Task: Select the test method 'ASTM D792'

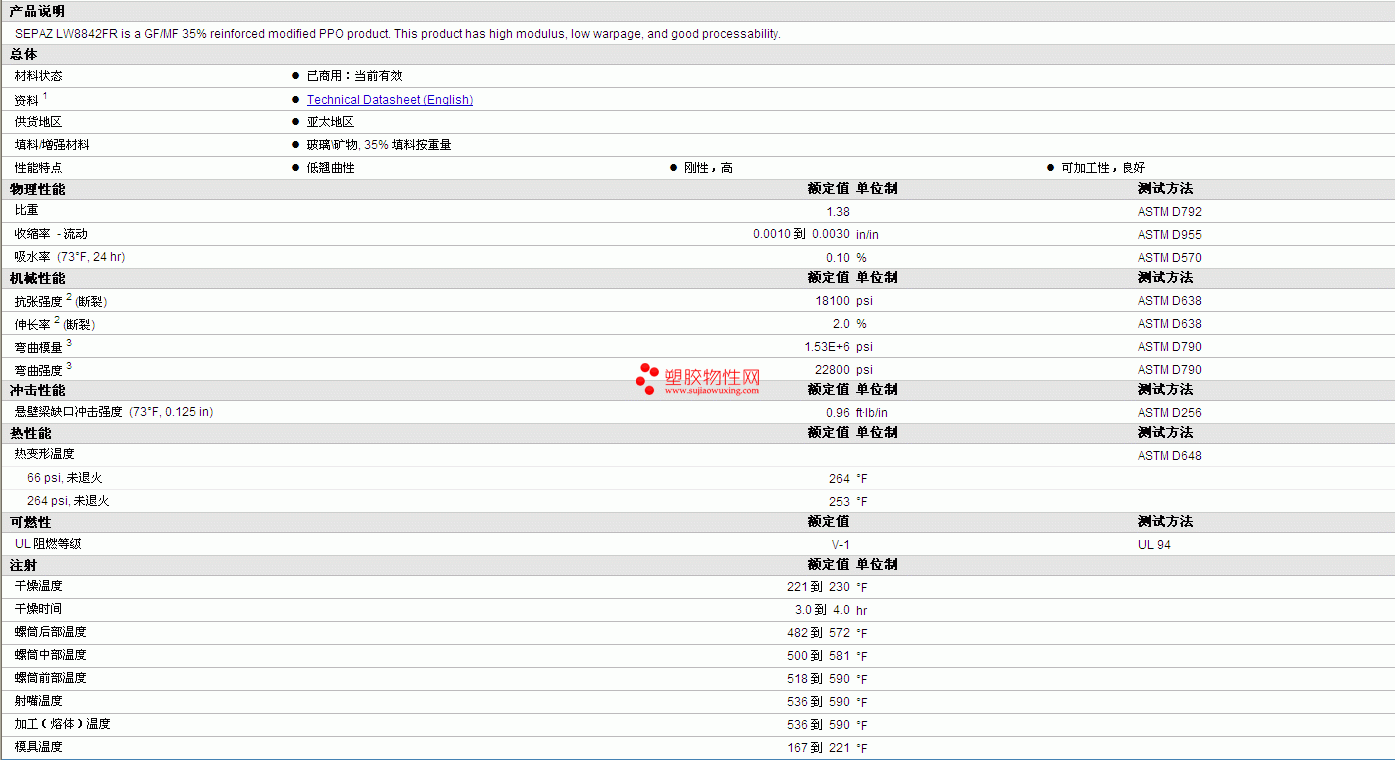Action: 1170,212
